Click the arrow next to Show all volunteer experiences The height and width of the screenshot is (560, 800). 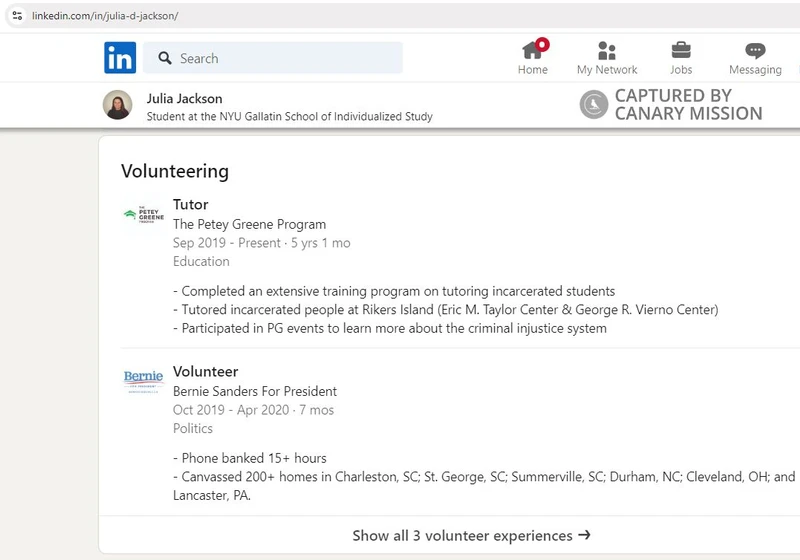[x=585, y=535]
